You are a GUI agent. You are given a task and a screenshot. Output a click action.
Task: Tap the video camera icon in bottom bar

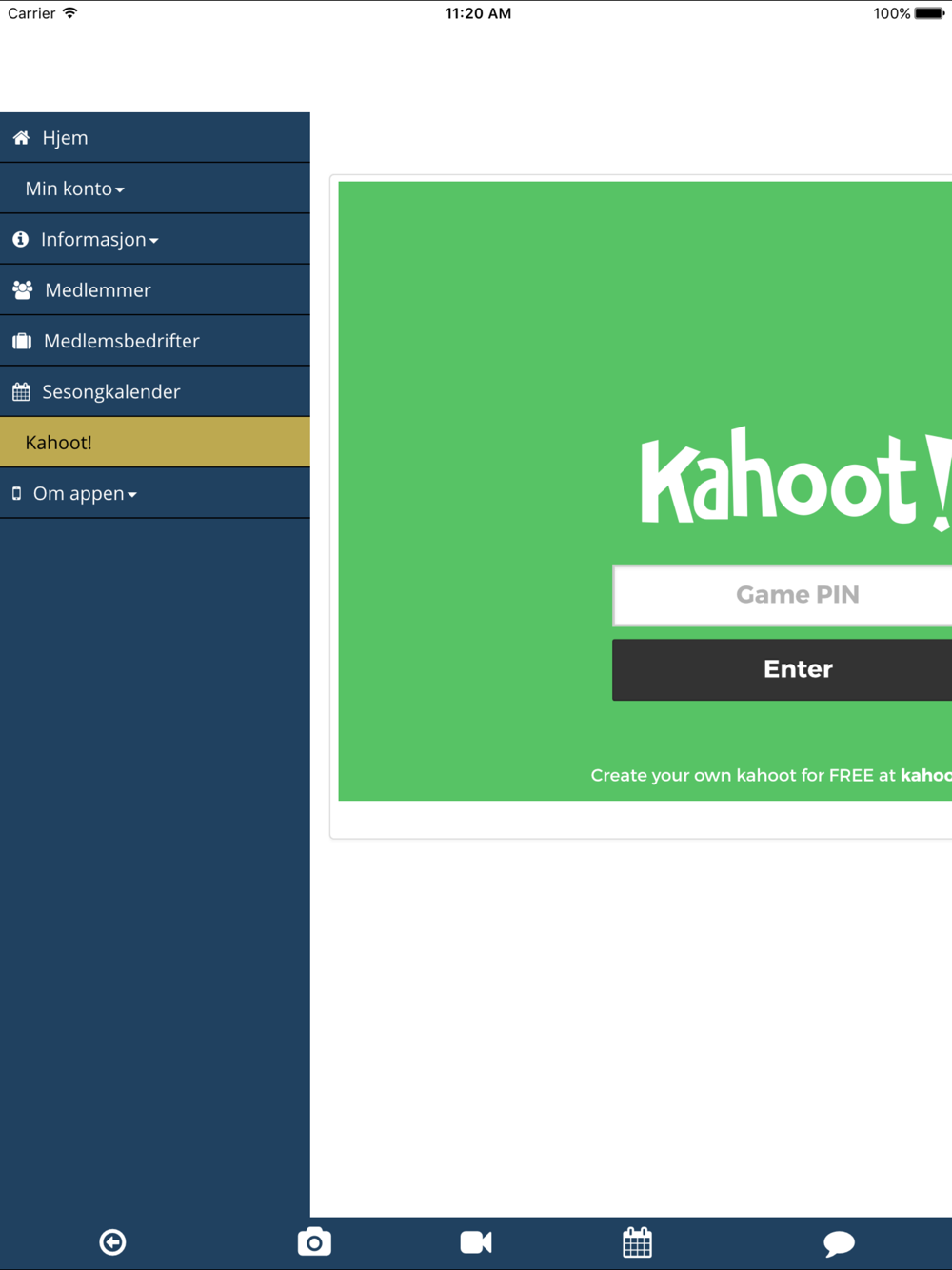coord(476,1242)
